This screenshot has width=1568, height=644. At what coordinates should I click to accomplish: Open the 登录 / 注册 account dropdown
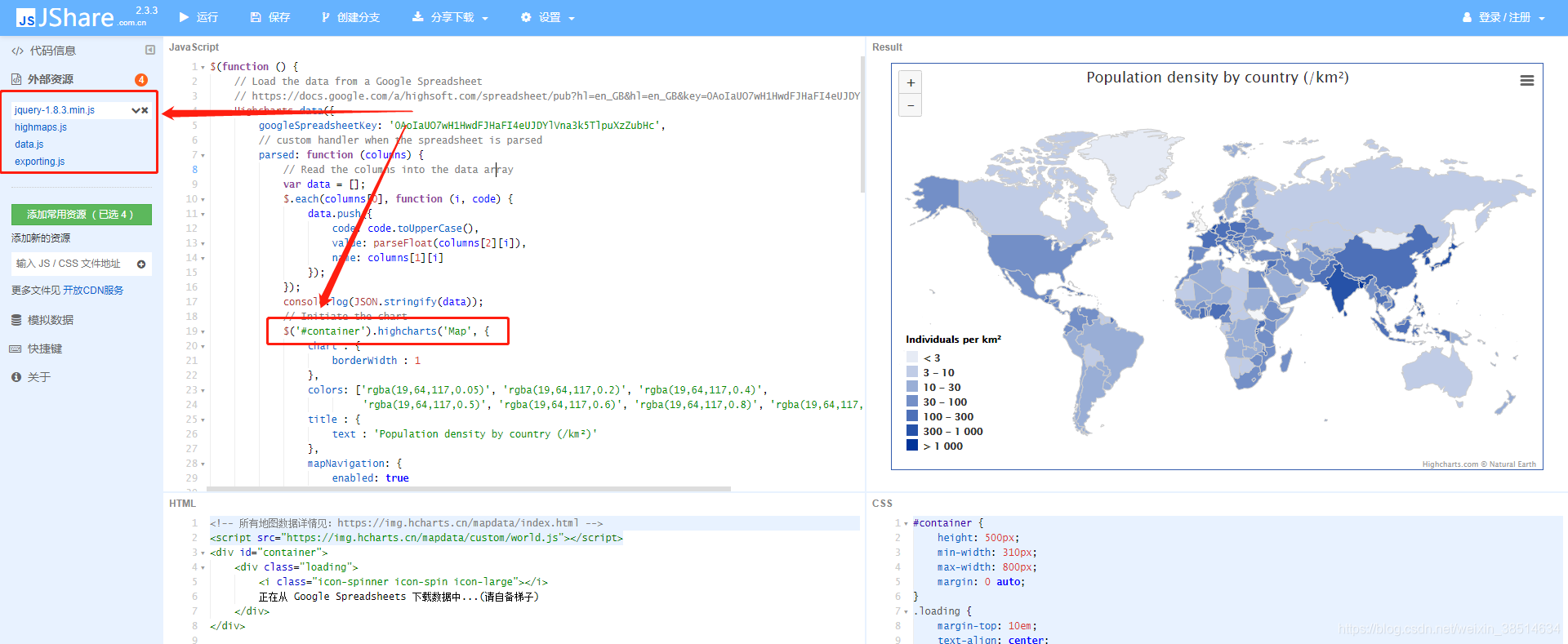click(x=1503, y=17)
